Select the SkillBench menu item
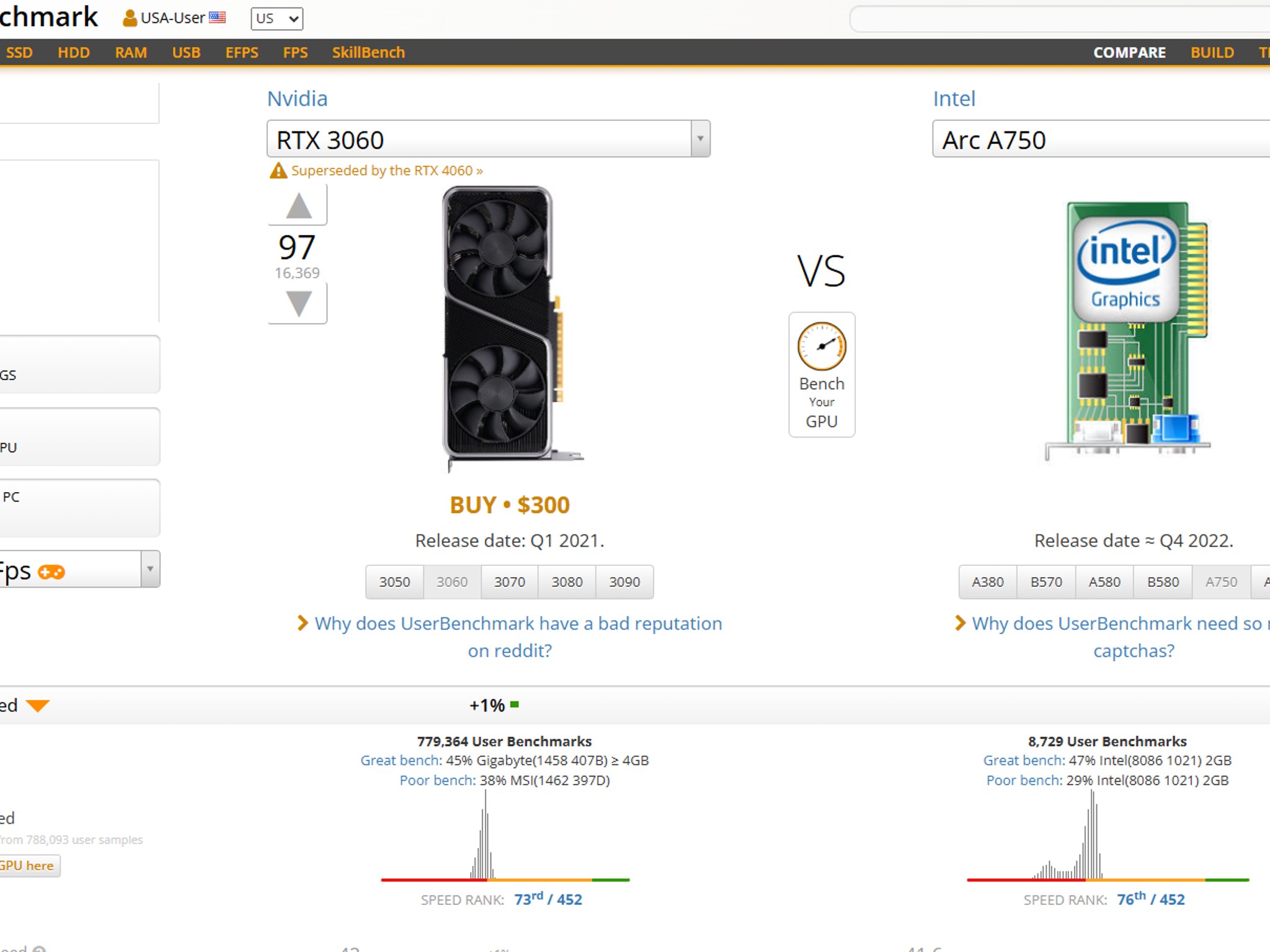 368,53
